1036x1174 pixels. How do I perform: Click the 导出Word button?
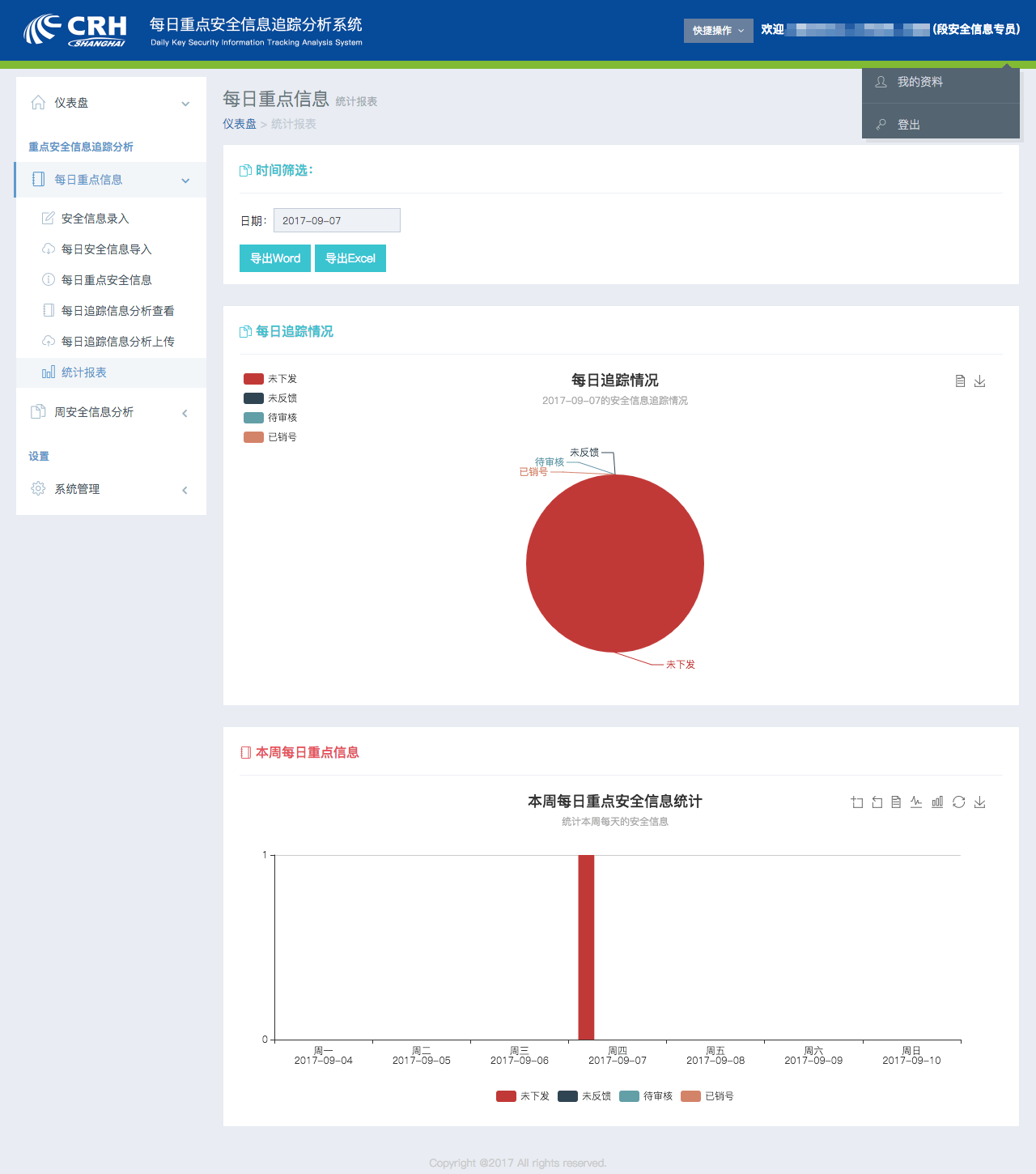pyautogui.click(x=275, y=258)
